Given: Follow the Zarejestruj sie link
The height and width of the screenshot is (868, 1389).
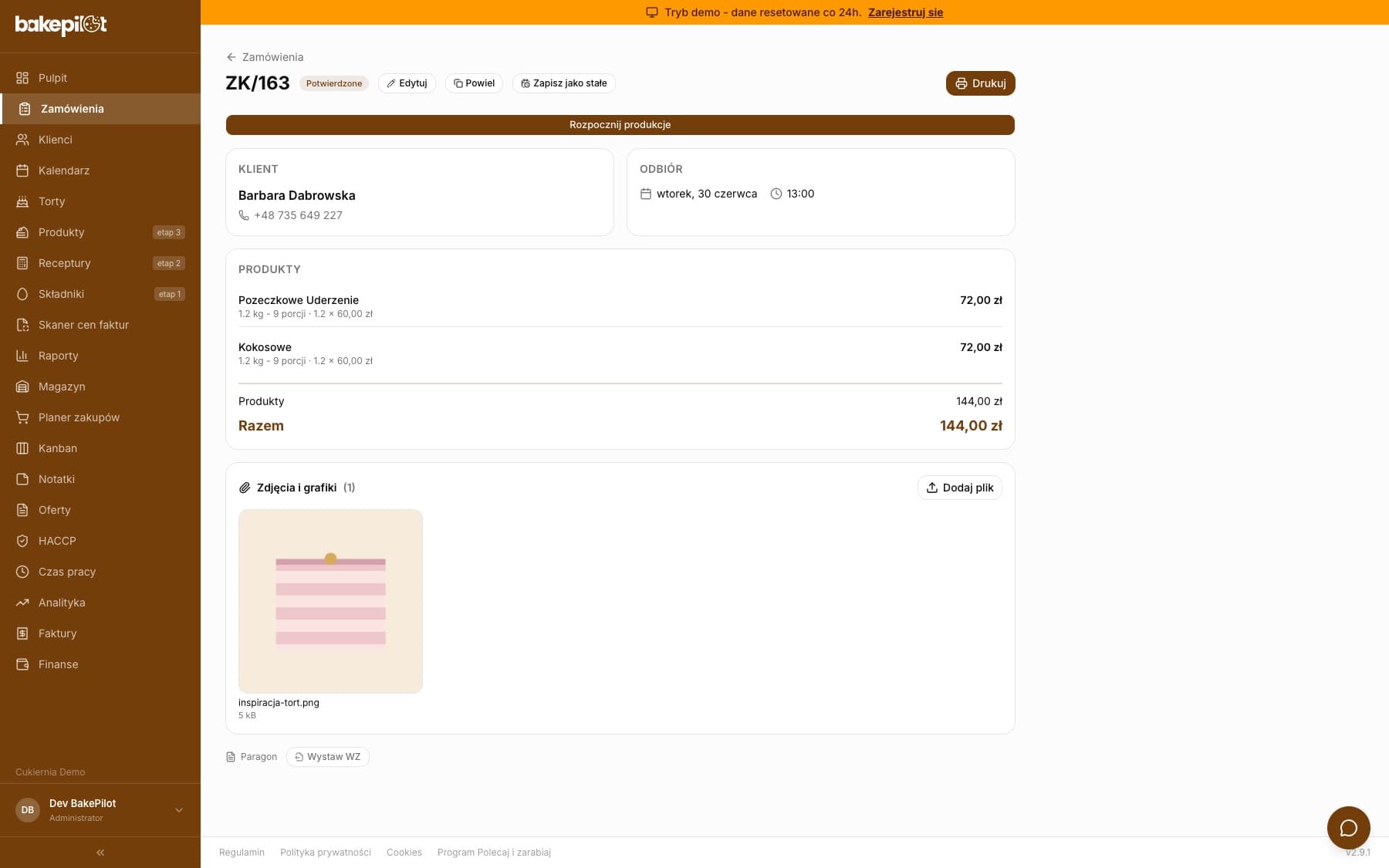Looking at the screenshot, I should tap(905, 12).
